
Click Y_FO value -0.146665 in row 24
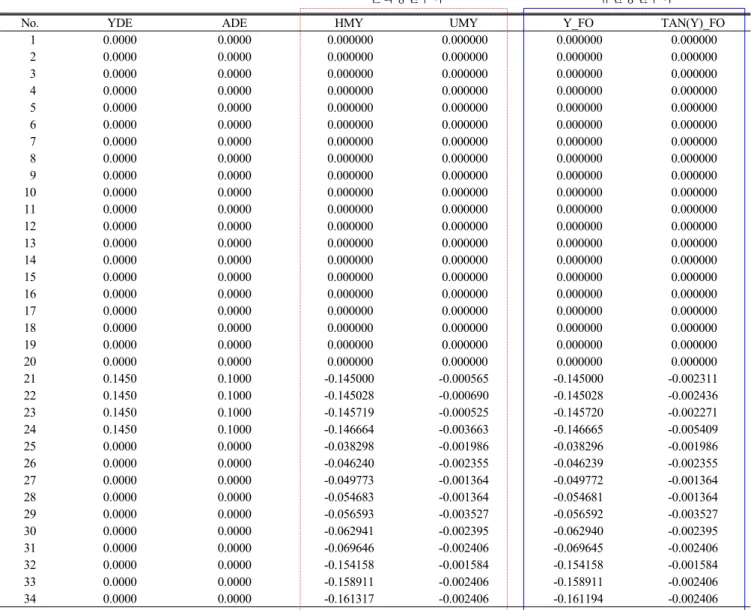tap(579, 429)
